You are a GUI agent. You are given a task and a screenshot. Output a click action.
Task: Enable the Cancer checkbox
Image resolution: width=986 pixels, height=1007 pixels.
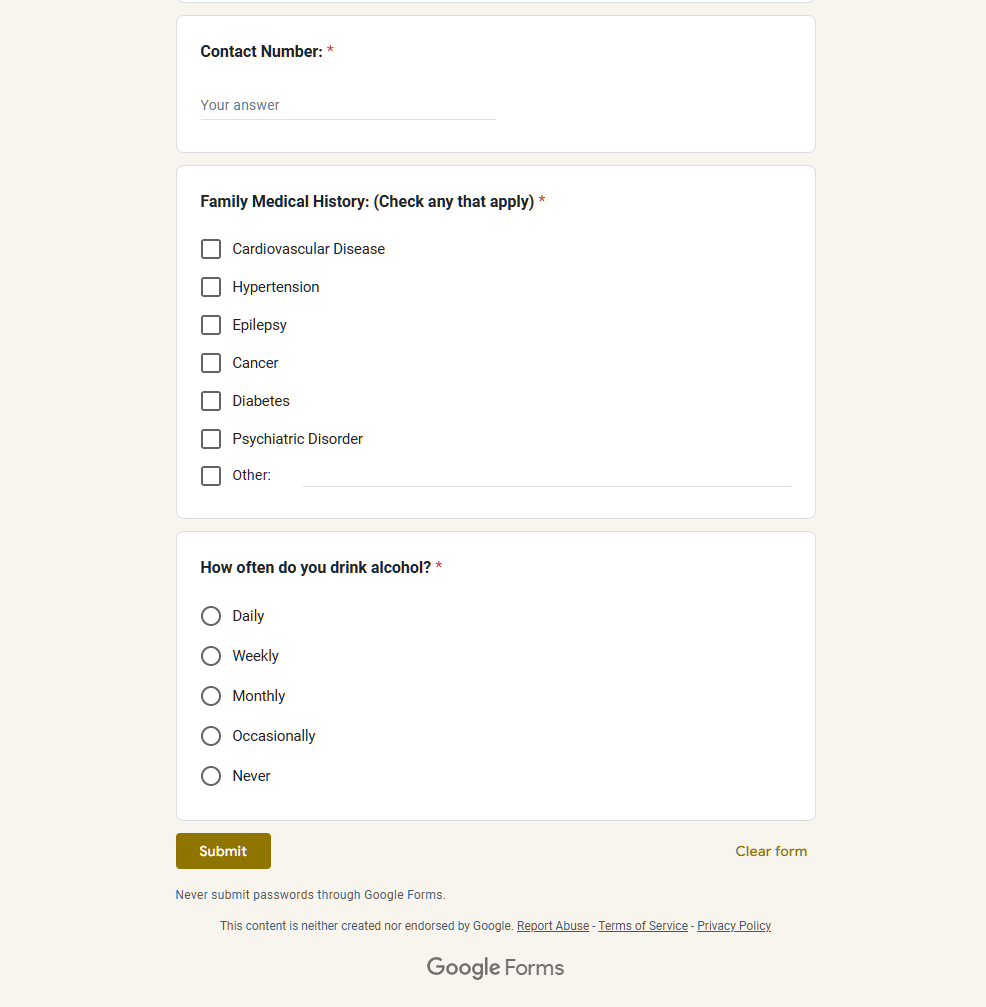(211, 363)
